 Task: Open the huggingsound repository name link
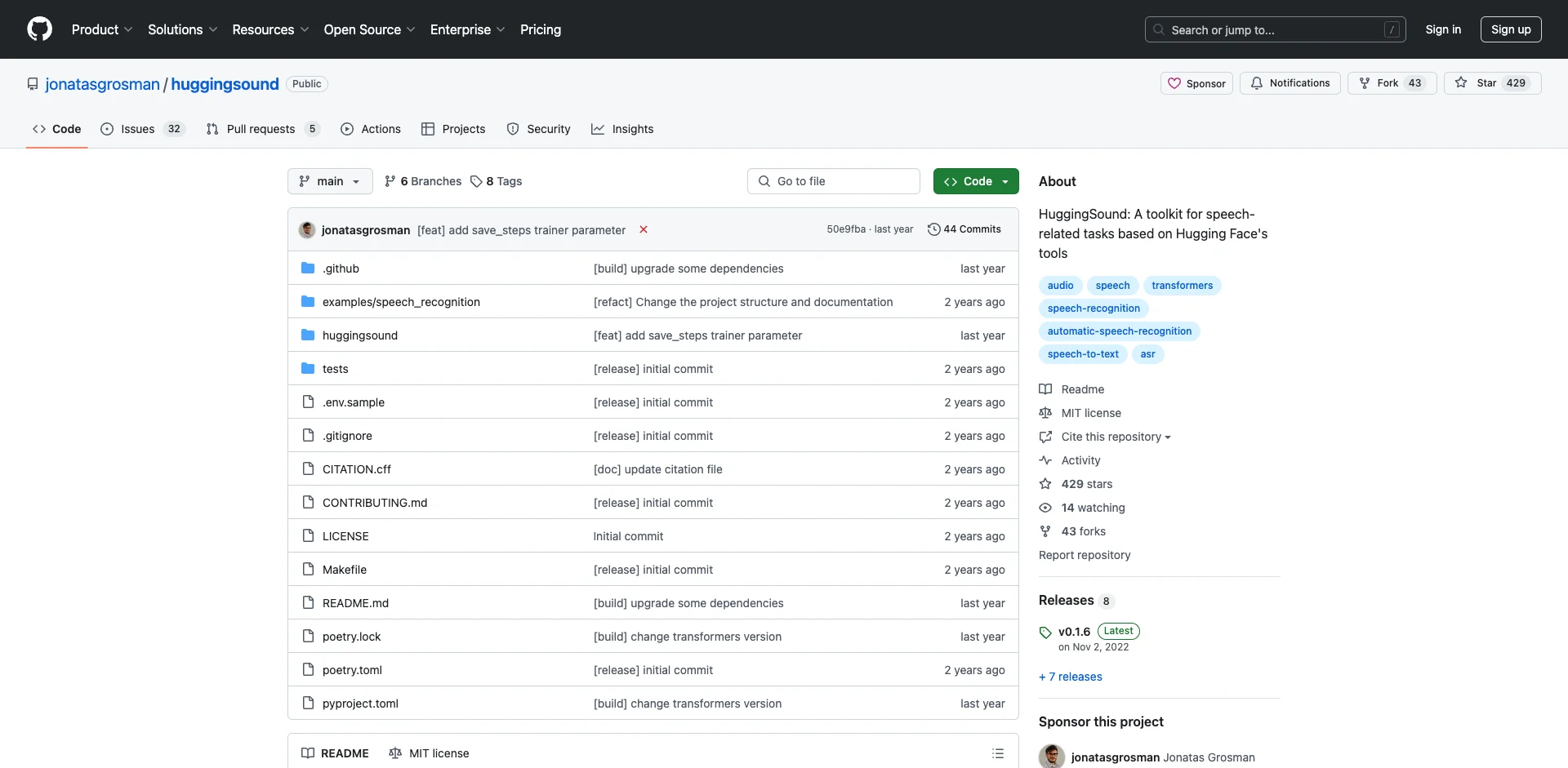tap(225, 84)
